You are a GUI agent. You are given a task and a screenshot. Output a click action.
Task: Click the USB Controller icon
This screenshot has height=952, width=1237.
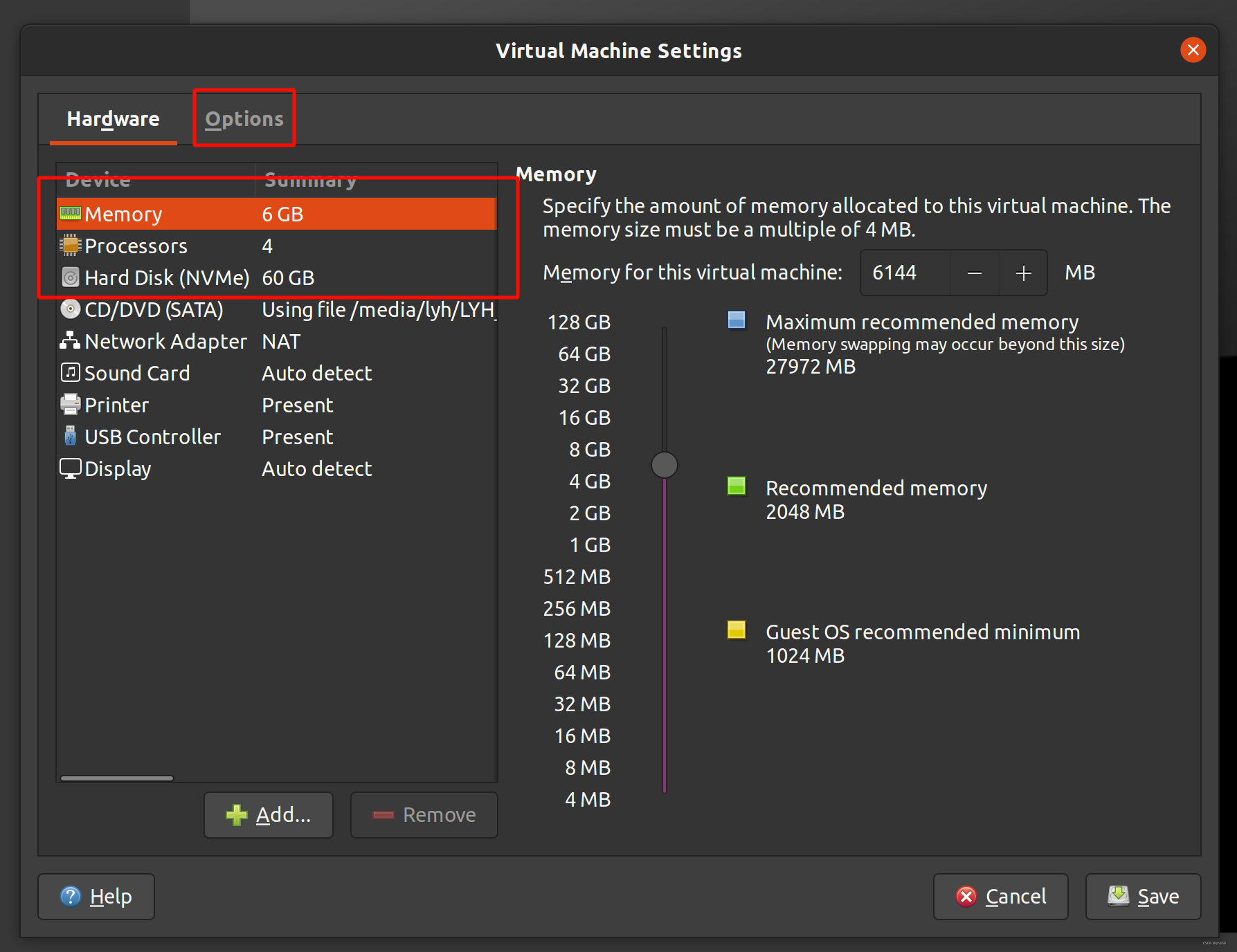pos(71,436)
